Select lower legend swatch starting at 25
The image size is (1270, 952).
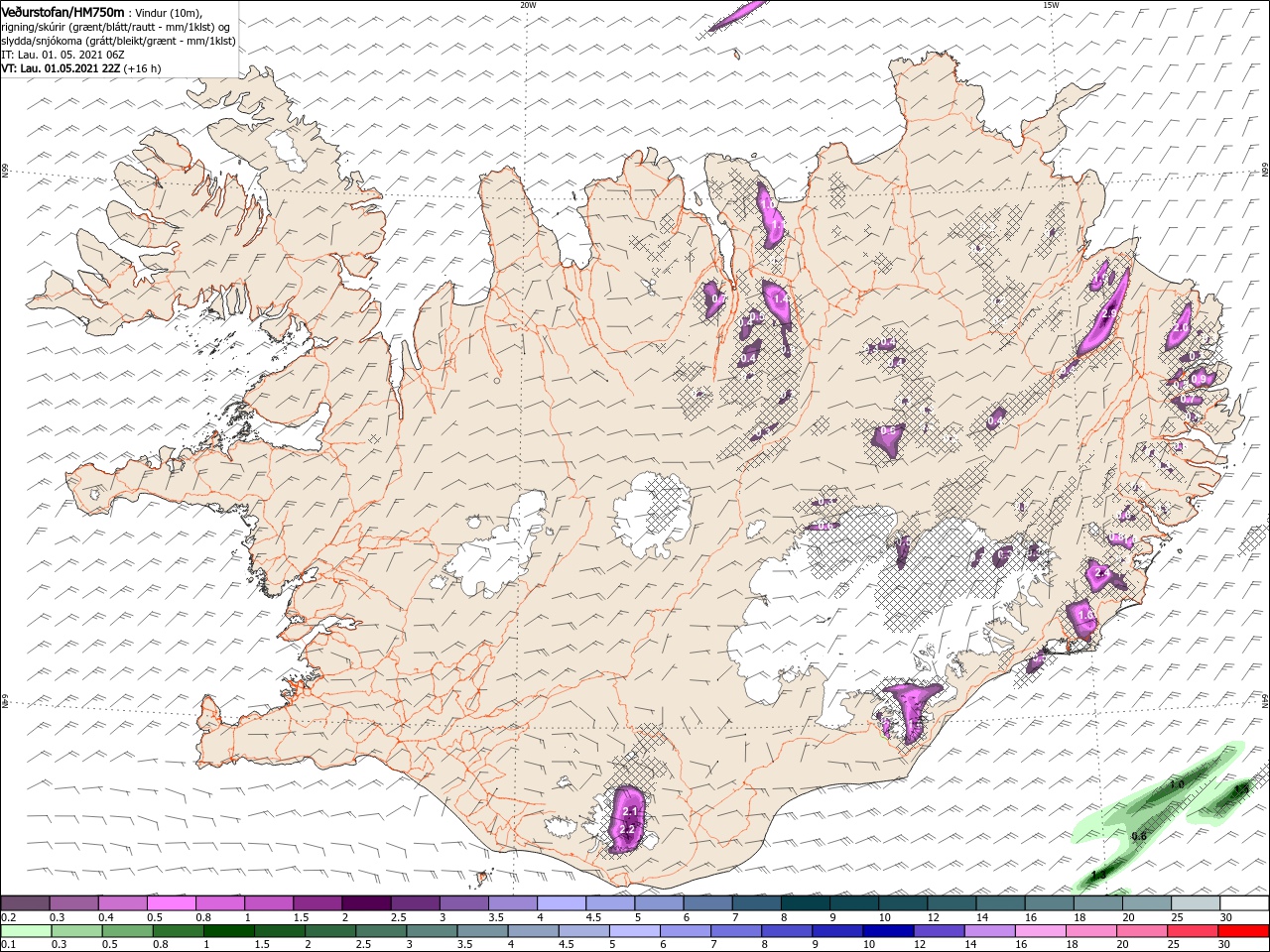pos(1192,931)
